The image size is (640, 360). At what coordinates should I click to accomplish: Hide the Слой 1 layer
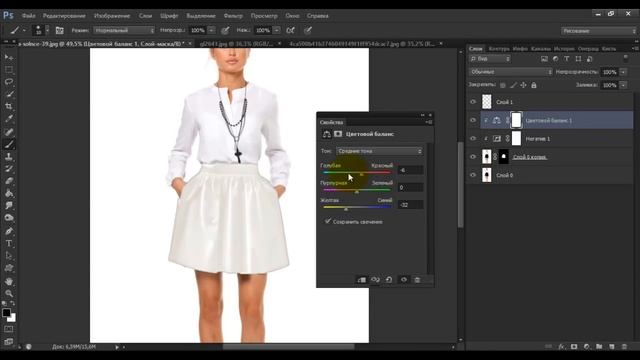point(473,102)
